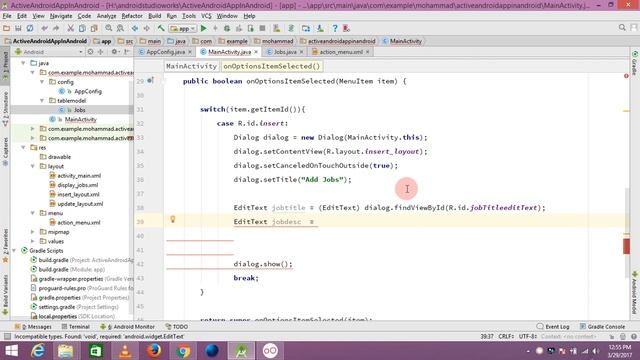Click the Replace icon in toolbar
Screen dimensions: 640x360
pyautogui.click(x=120, y=28)
